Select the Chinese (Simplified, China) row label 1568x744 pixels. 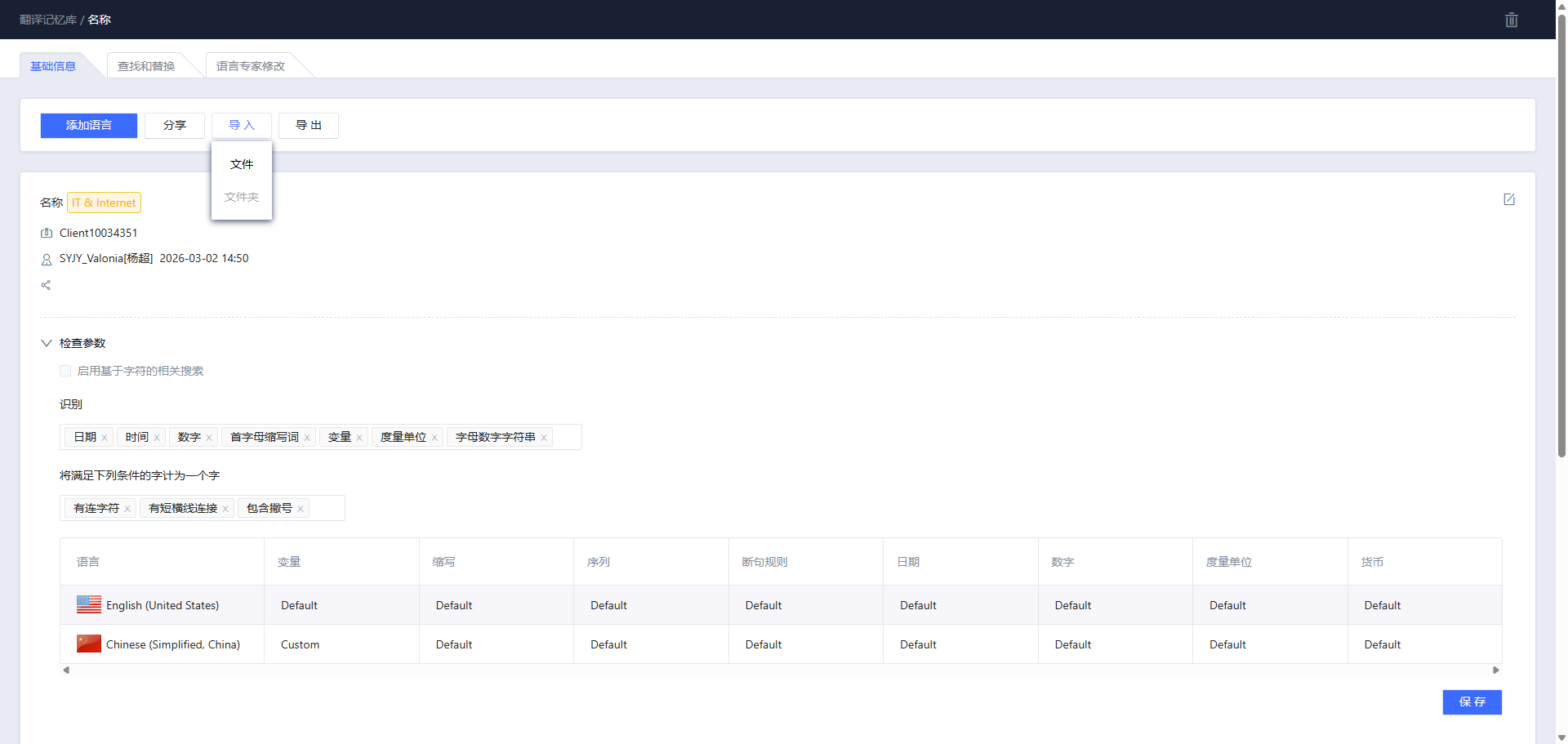pos(173,644)
